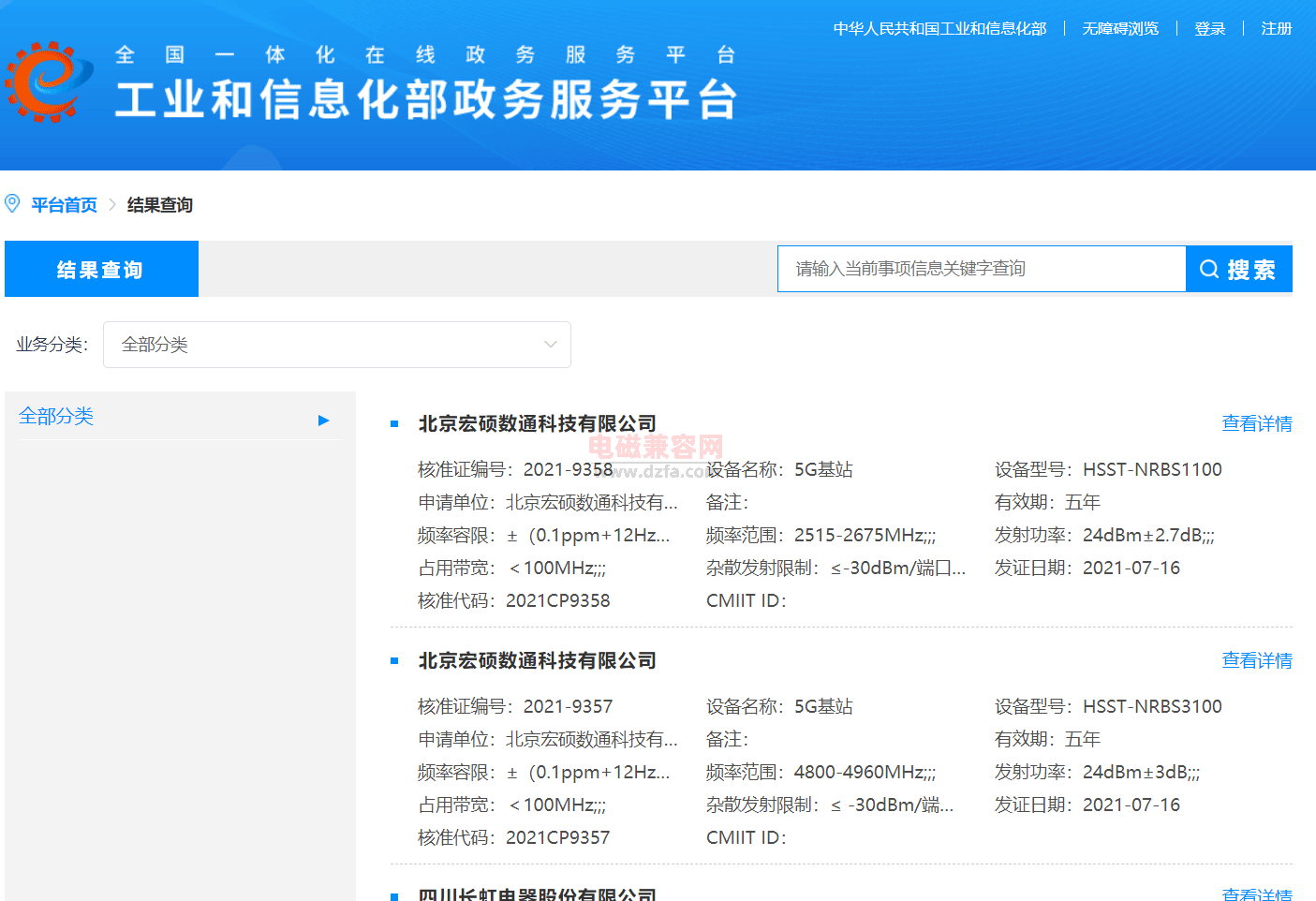Viewport: 1316px width, 901px height.
Task: Click the magnifier icon in the search button
Action: (1209, 270)
